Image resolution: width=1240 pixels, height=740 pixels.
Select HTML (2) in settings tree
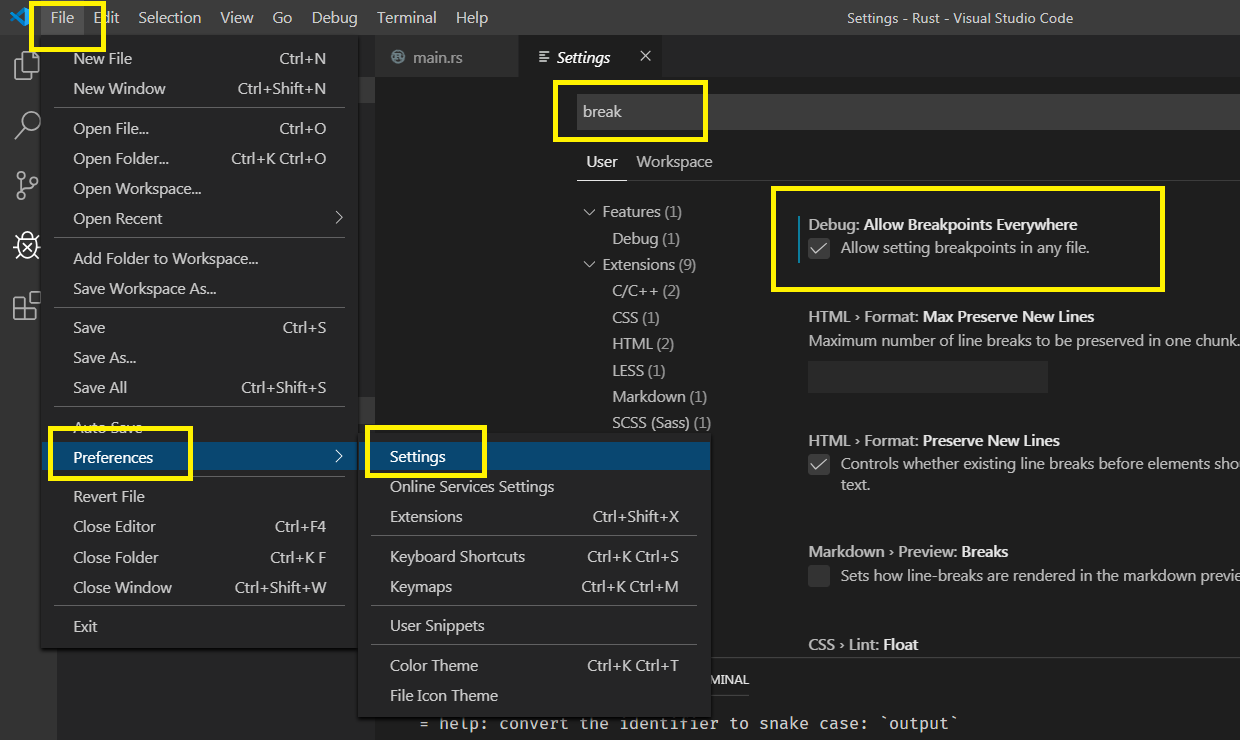pos(643,344)
